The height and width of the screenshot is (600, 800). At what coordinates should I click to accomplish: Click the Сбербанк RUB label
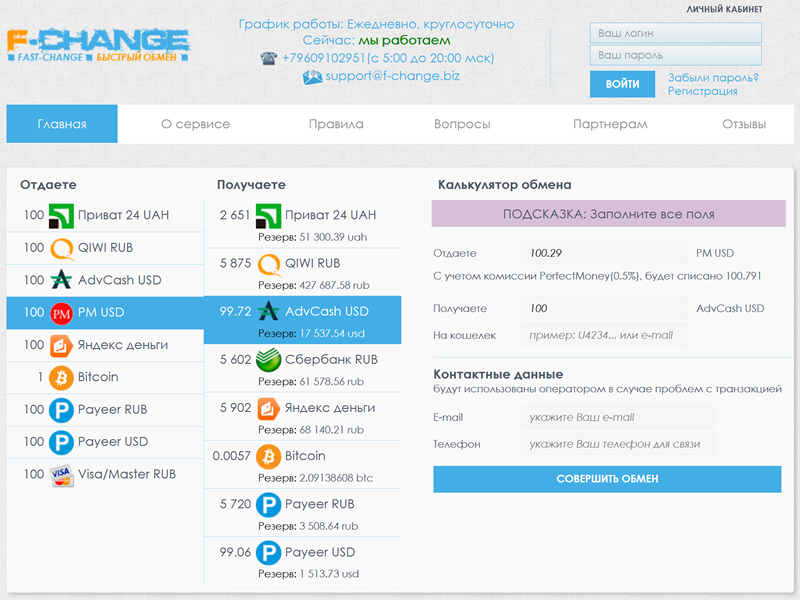331,360
